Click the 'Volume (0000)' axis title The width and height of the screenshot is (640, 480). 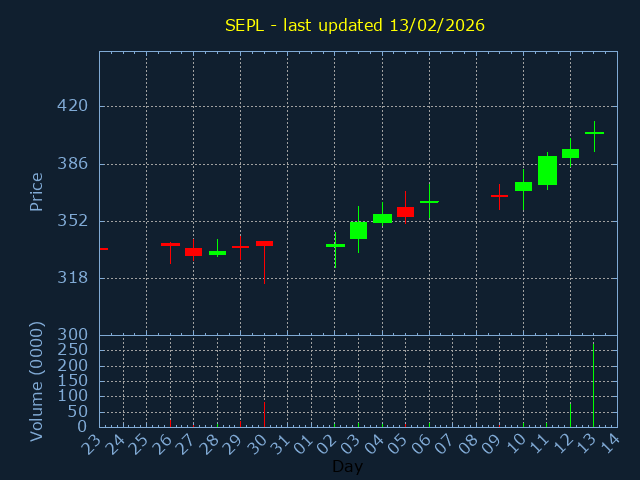[x=37, y=381]
